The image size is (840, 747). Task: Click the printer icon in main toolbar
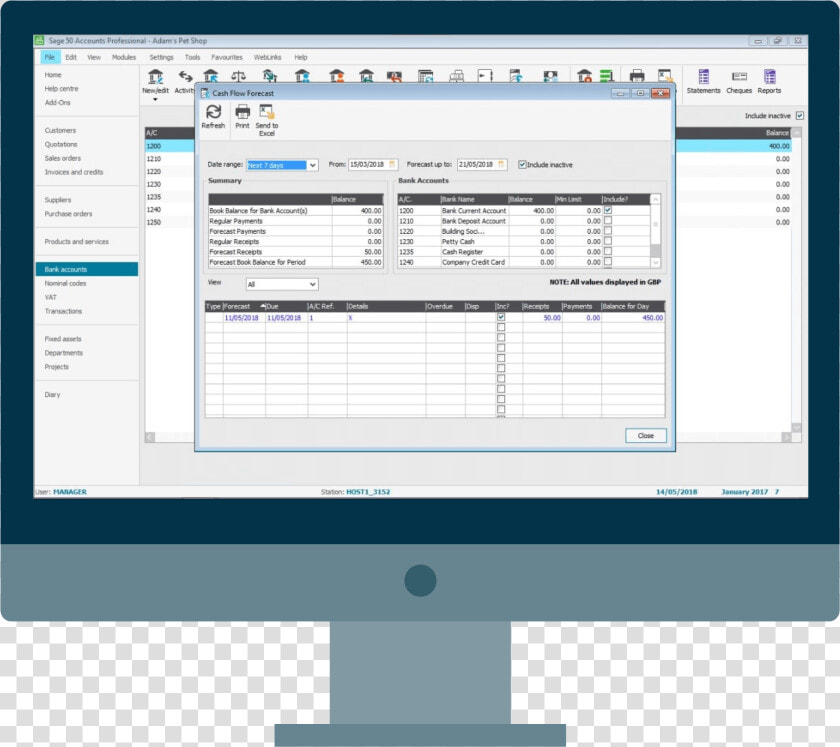[636, 76]
